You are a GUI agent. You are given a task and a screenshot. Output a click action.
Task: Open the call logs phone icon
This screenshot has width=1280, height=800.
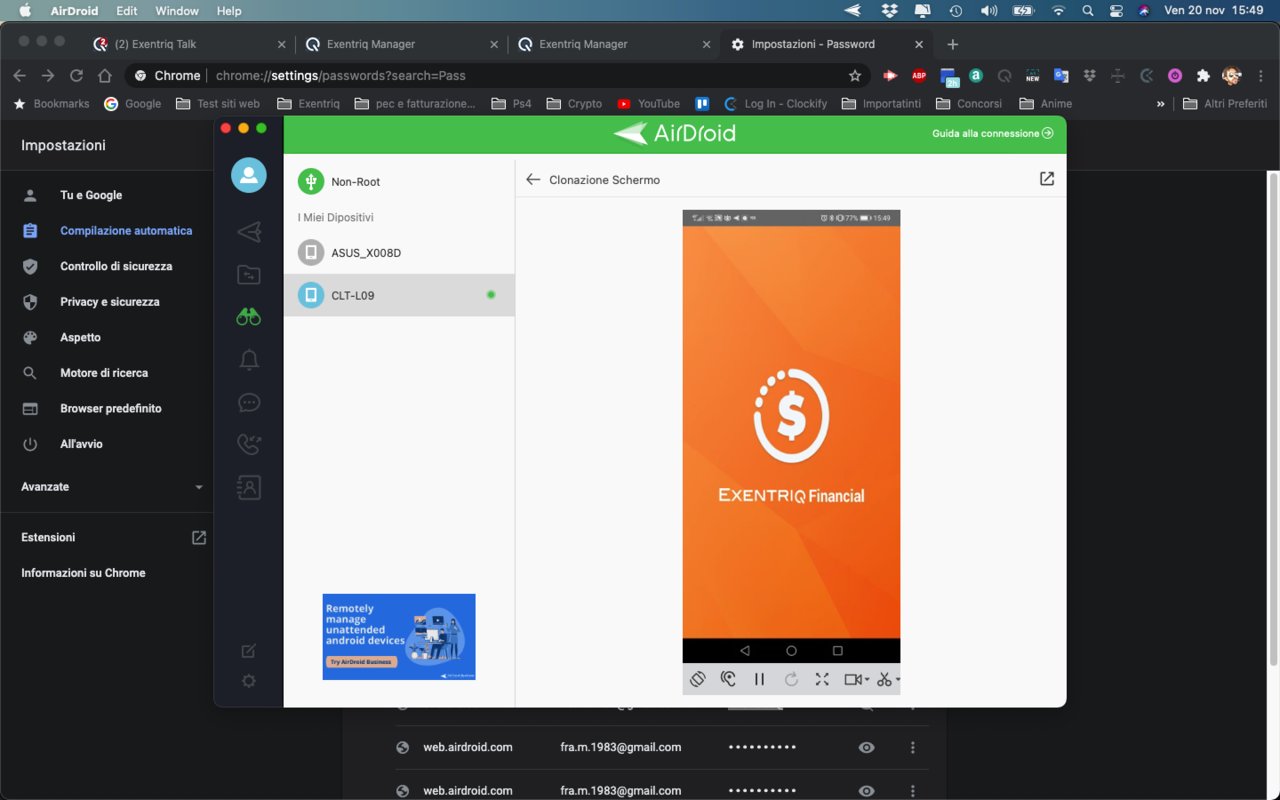point(249,445)
